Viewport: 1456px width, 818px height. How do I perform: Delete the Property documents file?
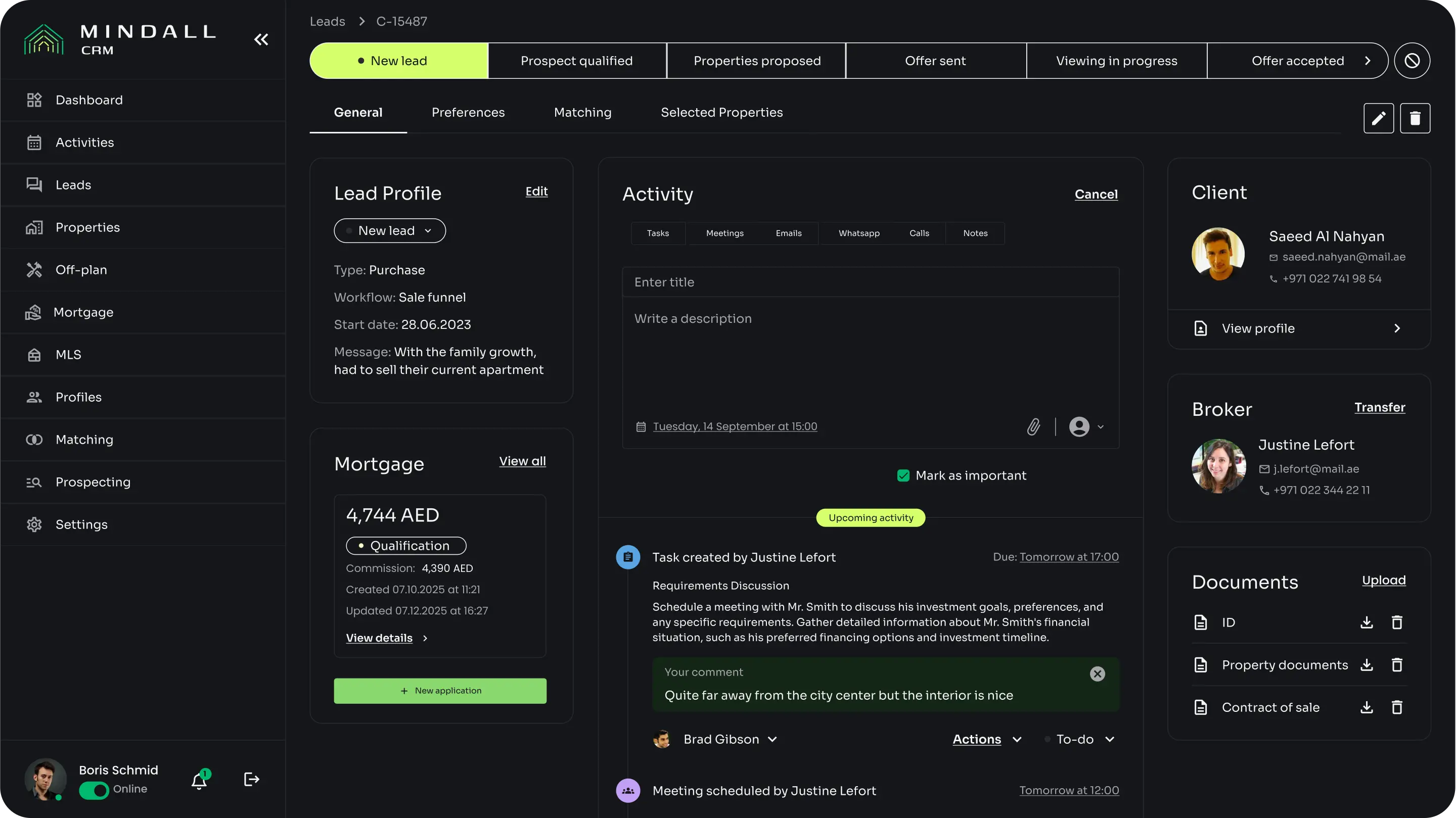pyautogui.click(x=1397, y=665)
